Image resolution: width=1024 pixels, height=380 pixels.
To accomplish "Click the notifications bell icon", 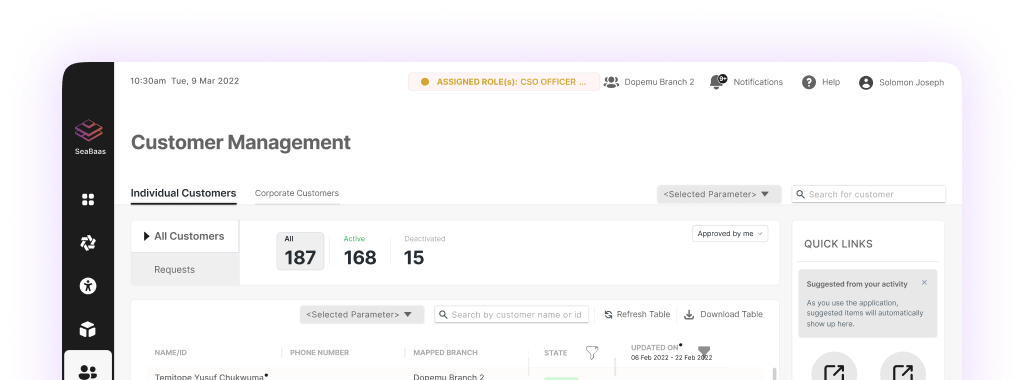I will coord(718,82).
